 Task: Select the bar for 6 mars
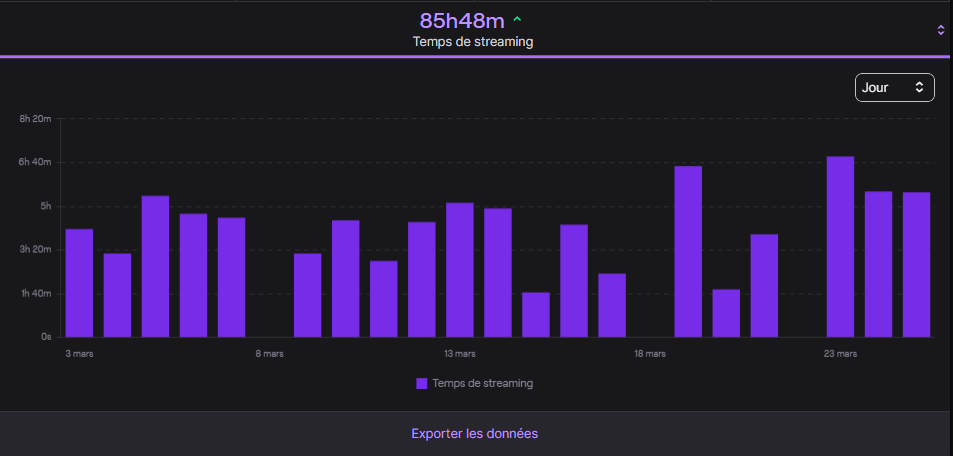(x=193, y=275)
